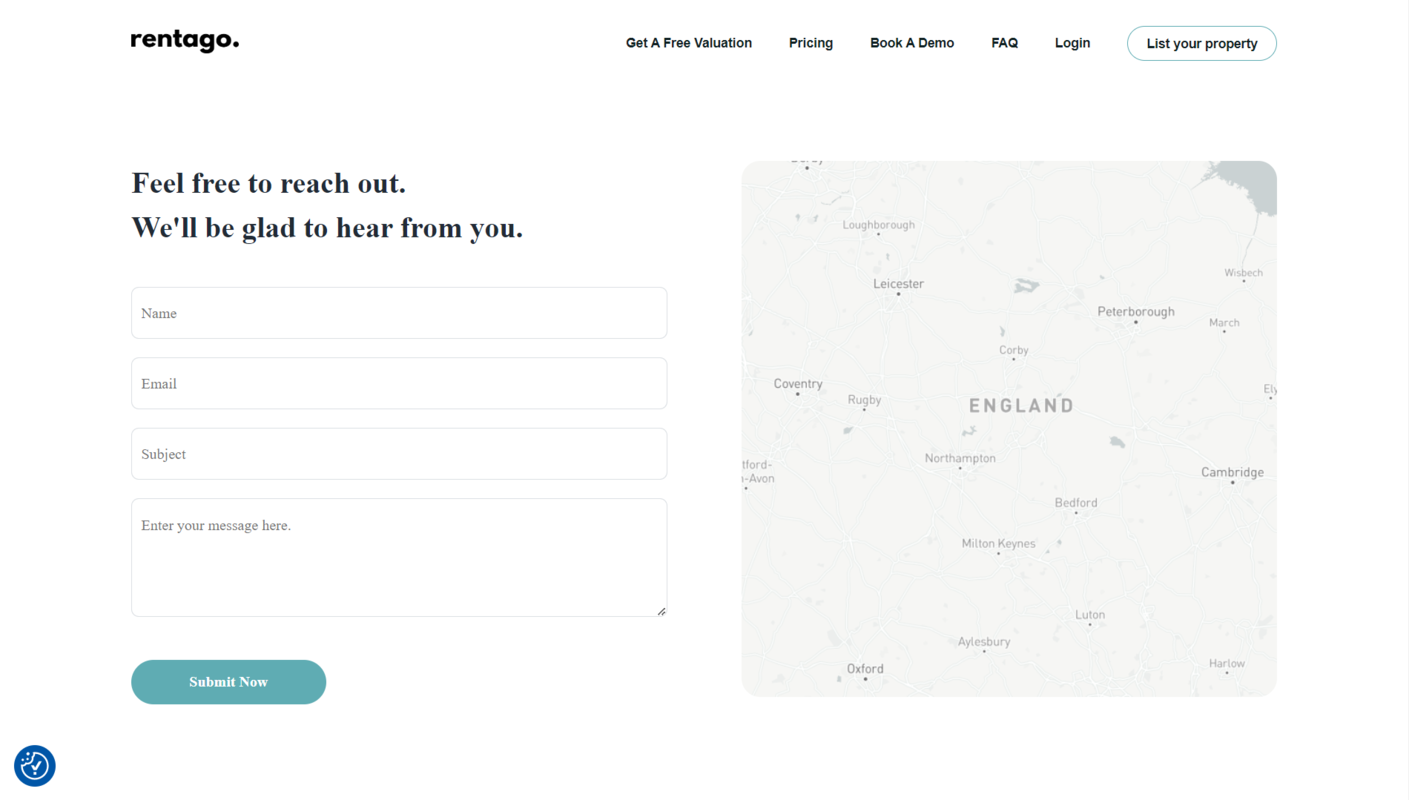Focus the Subject input field
1409x800 pixels.
(399, 454)
